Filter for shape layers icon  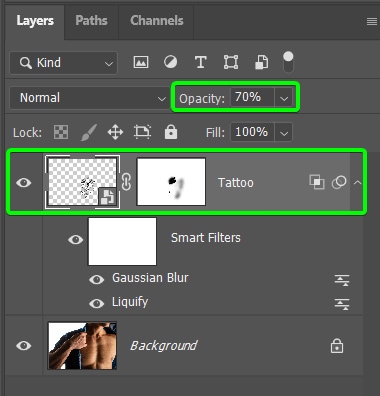pyautogui.click(x=231, y=62)
